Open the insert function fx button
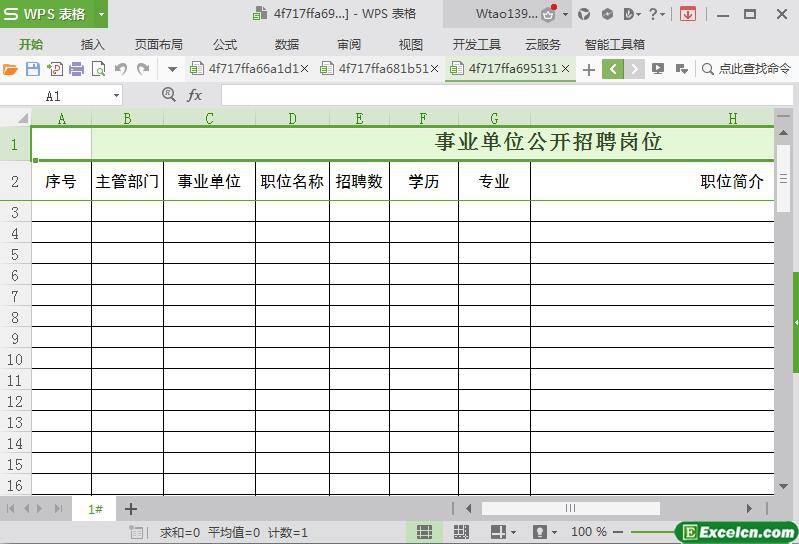The height and width of the screenshot is (544, 799). click(195, 95)
